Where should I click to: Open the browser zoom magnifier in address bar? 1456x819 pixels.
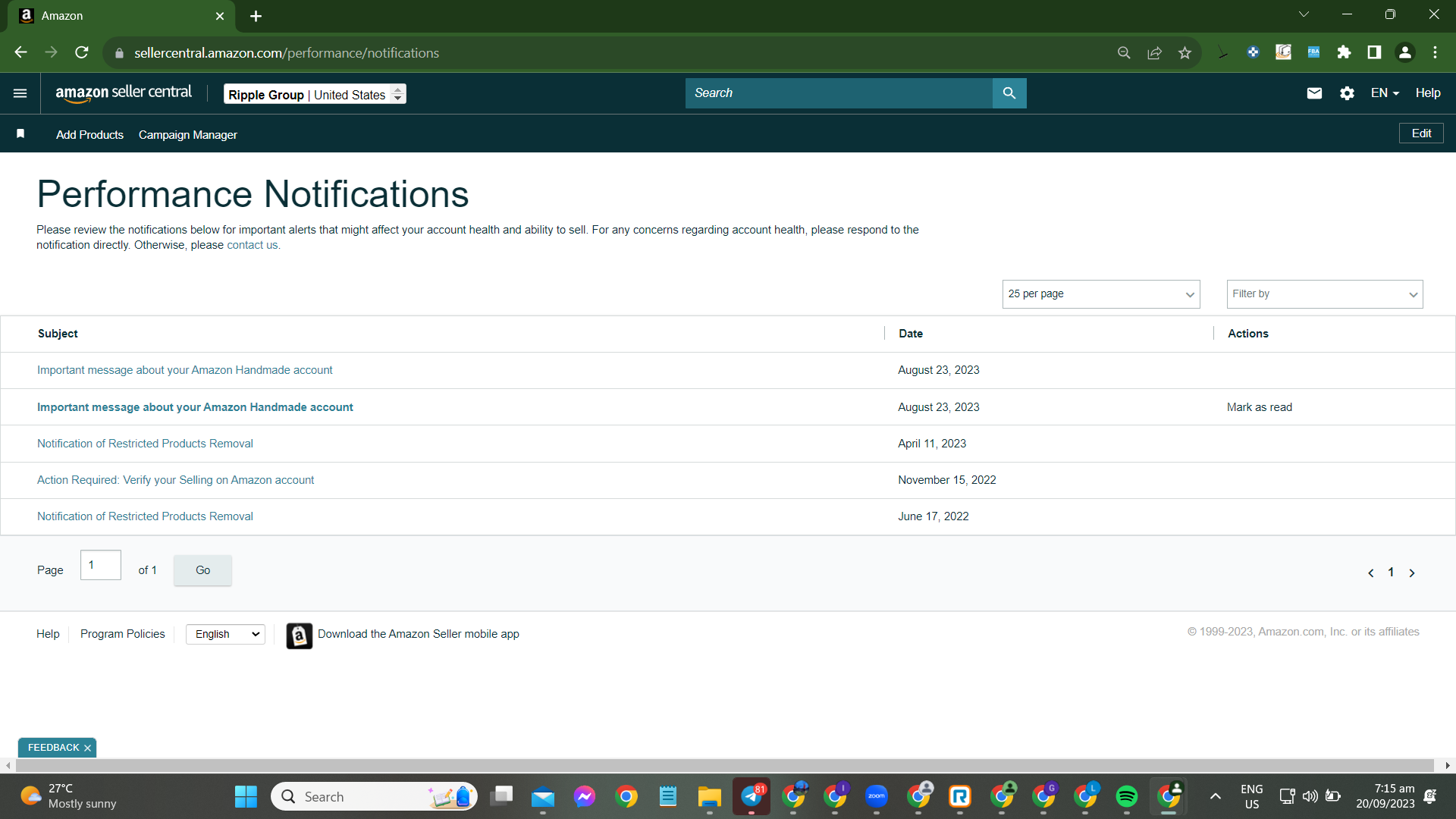tap(1124, 52)
